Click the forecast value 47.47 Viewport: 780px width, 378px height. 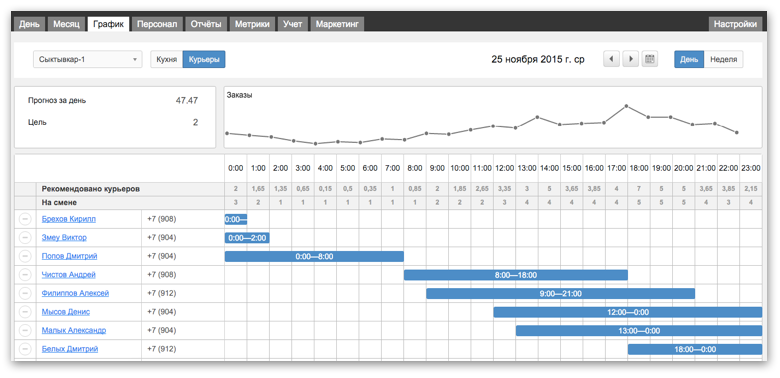(x=187, y=100)
